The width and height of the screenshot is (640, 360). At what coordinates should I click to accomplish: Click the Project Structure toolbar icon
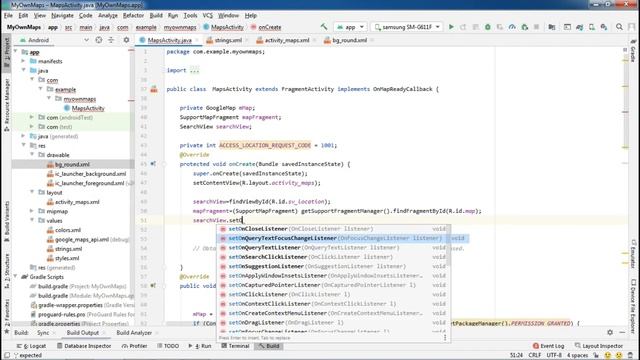(552, 27)
